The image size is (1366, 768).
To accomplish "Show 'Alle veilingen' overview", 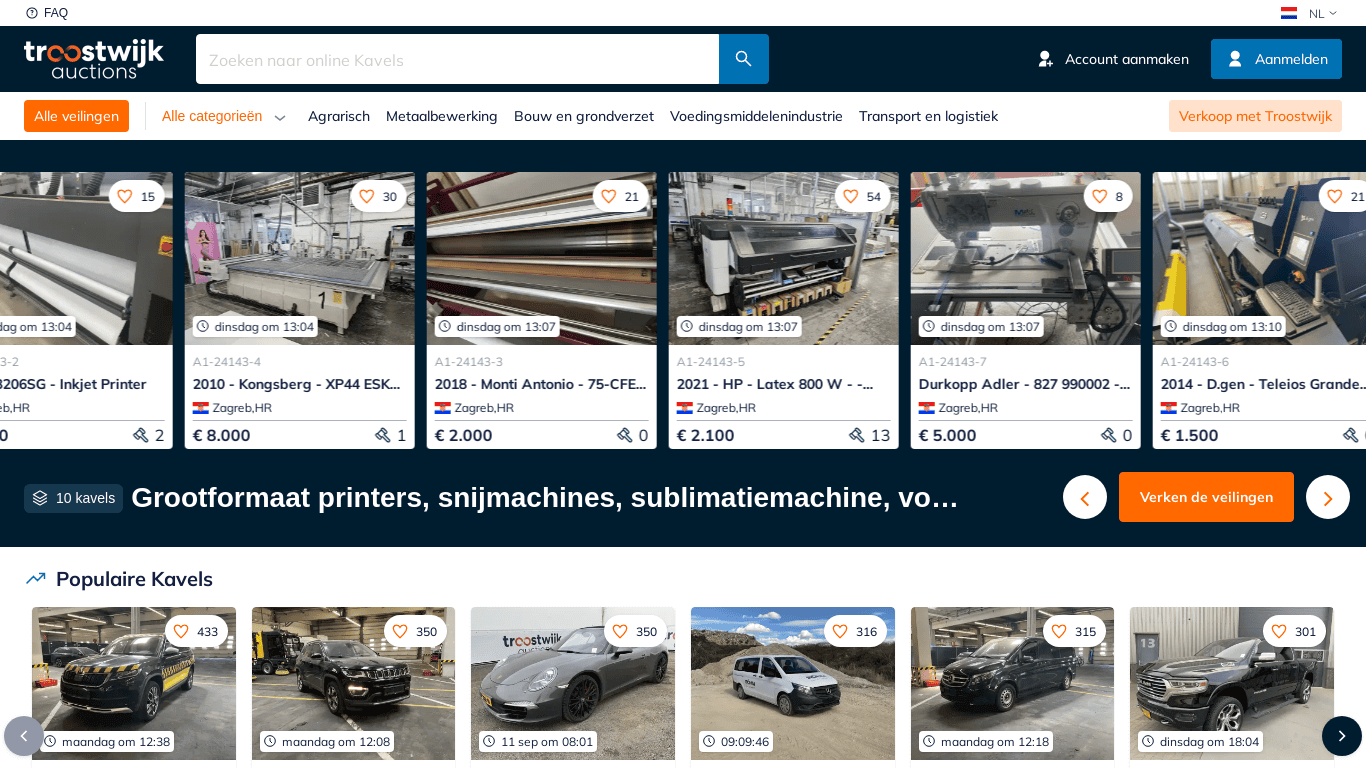I will (76, 116).
